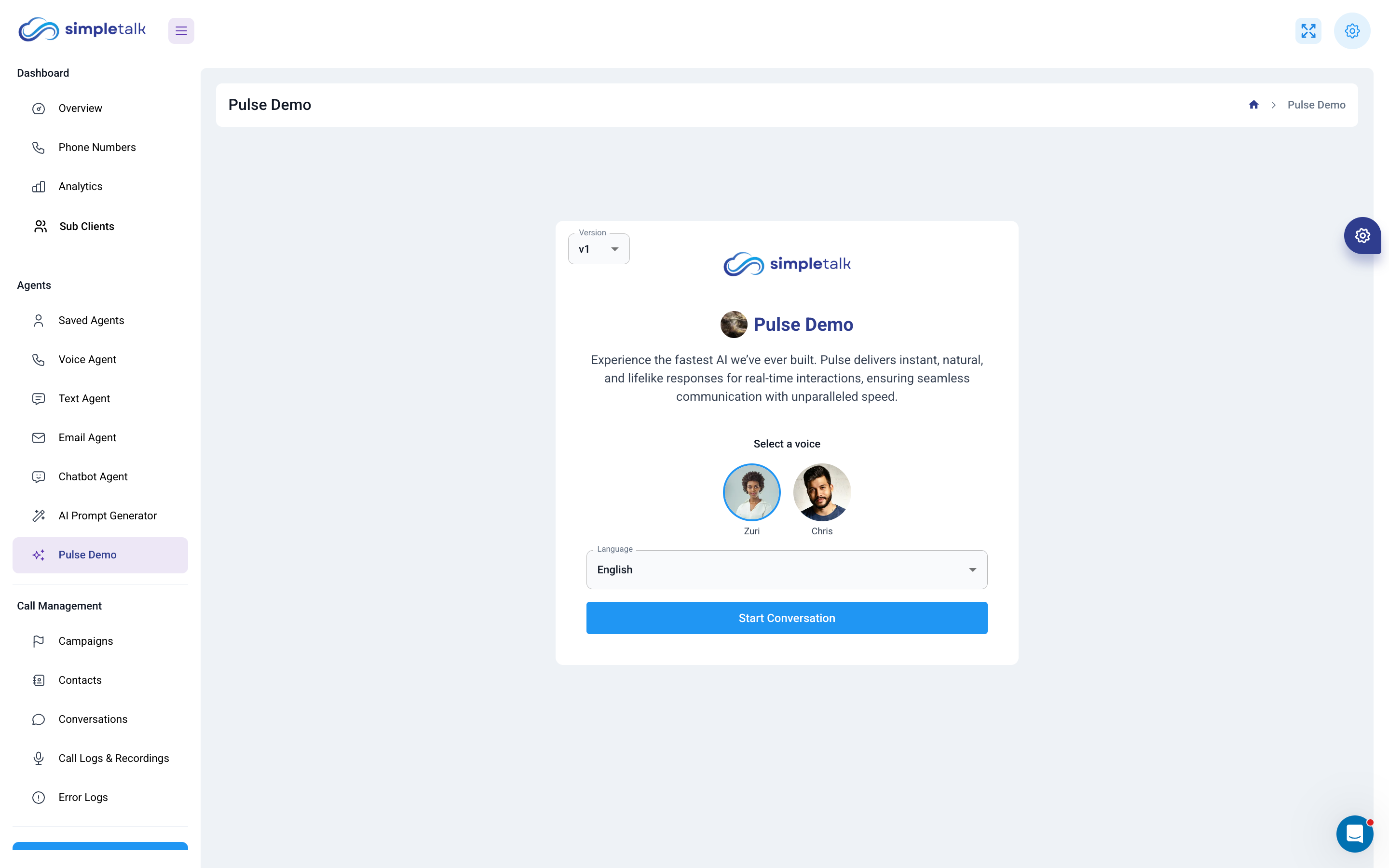The width and height of the screenshot is (1389, 868).
Task: Toggle the sidebar with the hamburger button
Action: pyautogui.click(x=181, y=30)
